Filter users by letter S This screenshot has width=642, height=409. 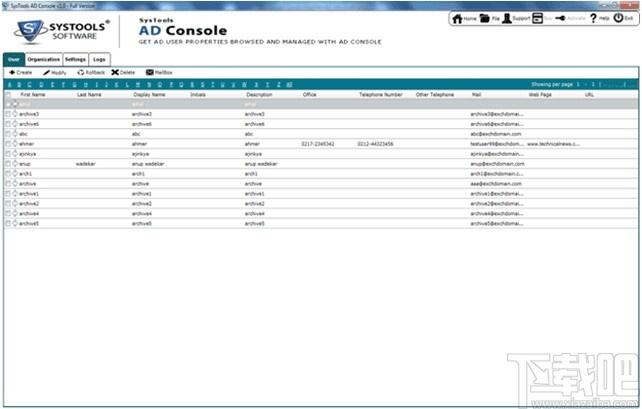tap(202, 85)
